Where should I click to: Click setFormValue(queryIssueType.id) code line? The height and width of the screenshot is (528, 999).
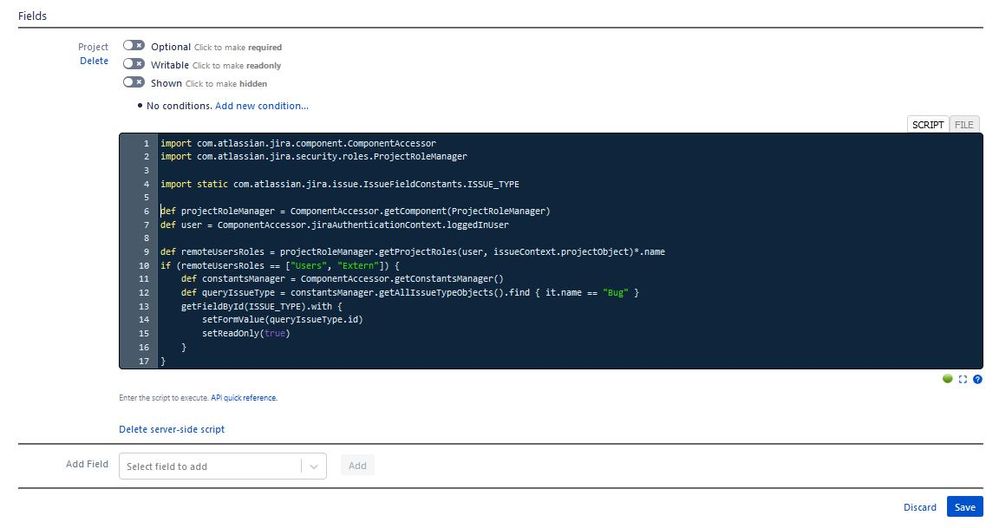tap(282, 319)
